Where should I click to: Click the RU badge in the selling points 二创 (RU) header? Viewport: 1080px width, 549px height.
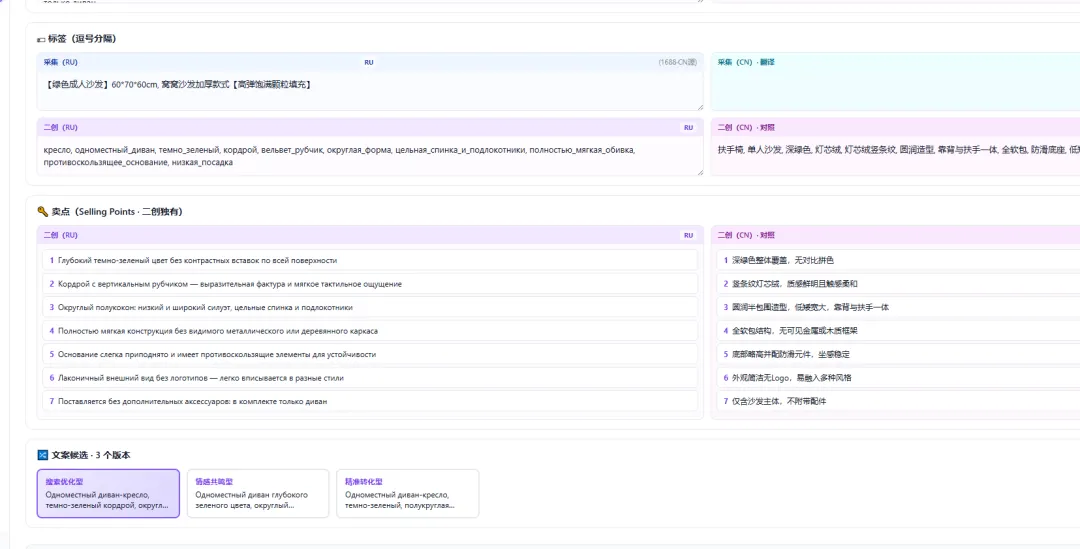coord(688,235)
